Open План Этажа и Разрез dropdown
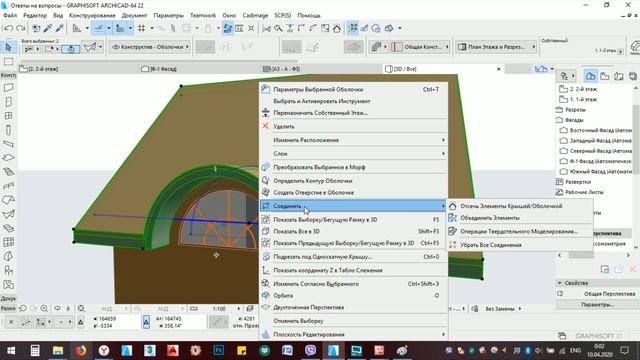 coord(497,47)
